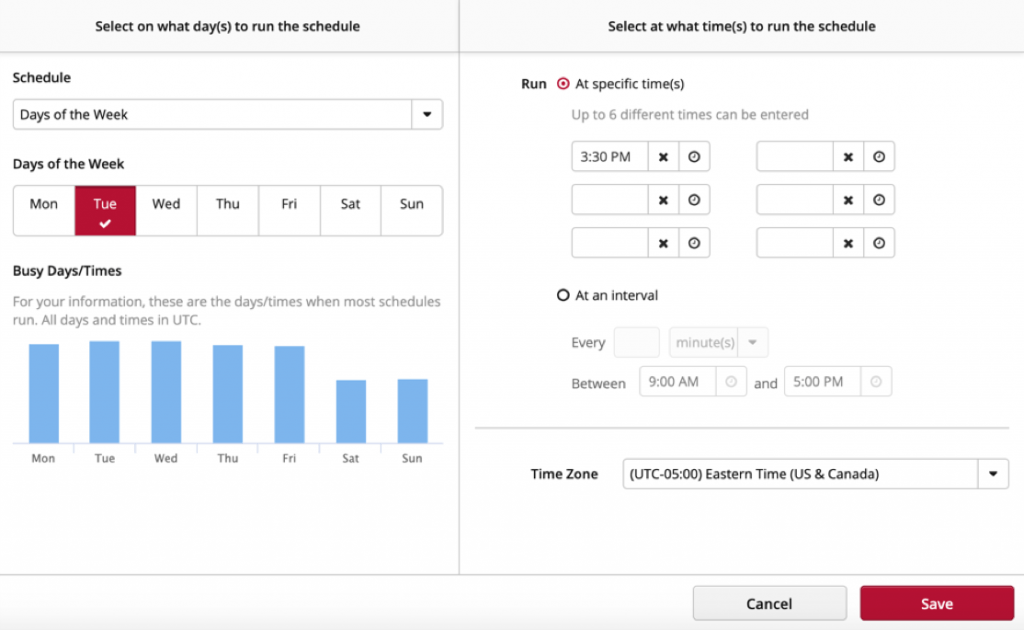Screen dimensions: 1024x630
Task: Clear the middle-right time field
Action: coord(848,200)
